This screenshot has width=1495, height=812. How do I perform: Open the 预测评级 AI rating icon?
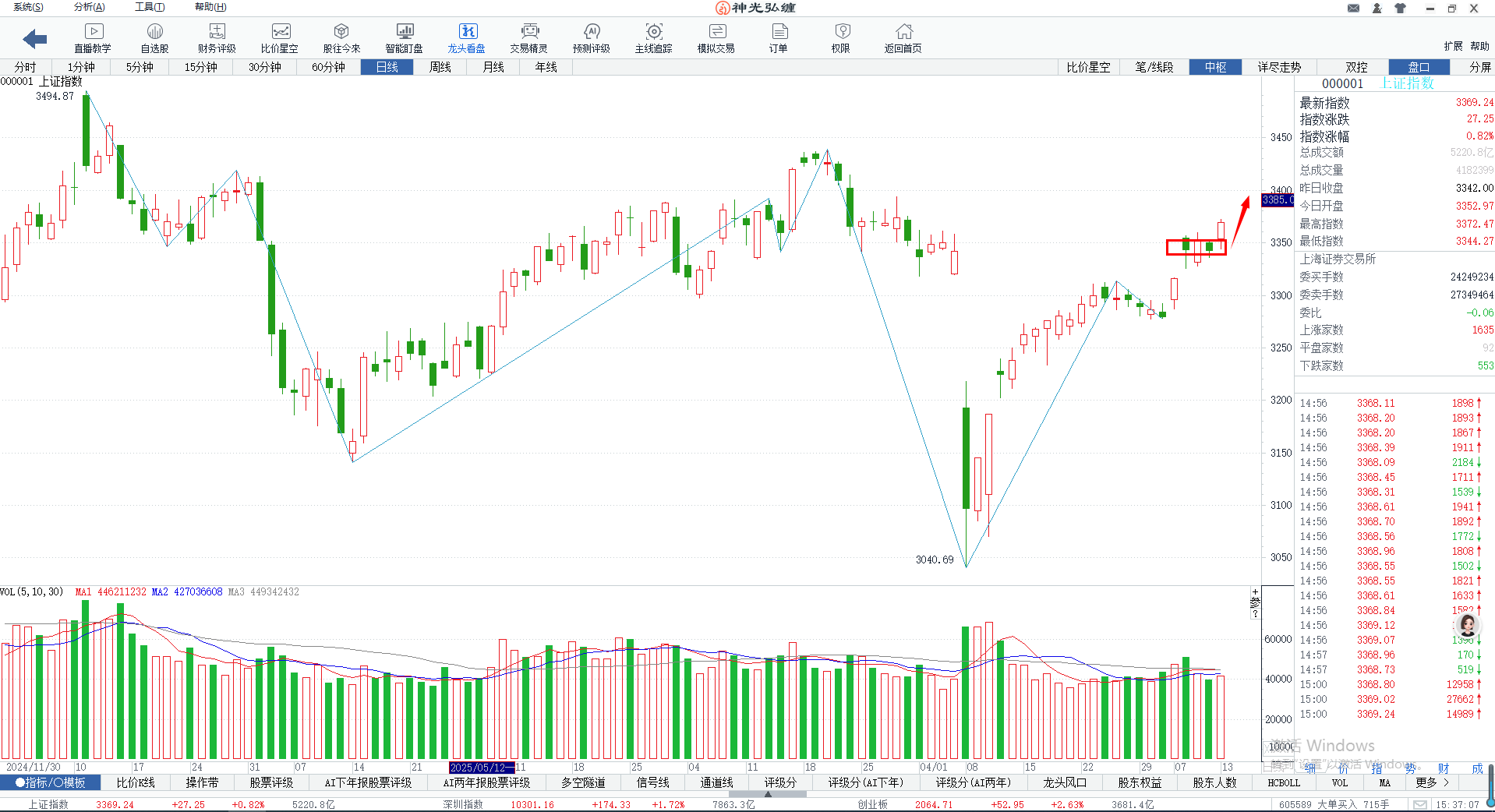pyautogui.click(x=591, y=37)
